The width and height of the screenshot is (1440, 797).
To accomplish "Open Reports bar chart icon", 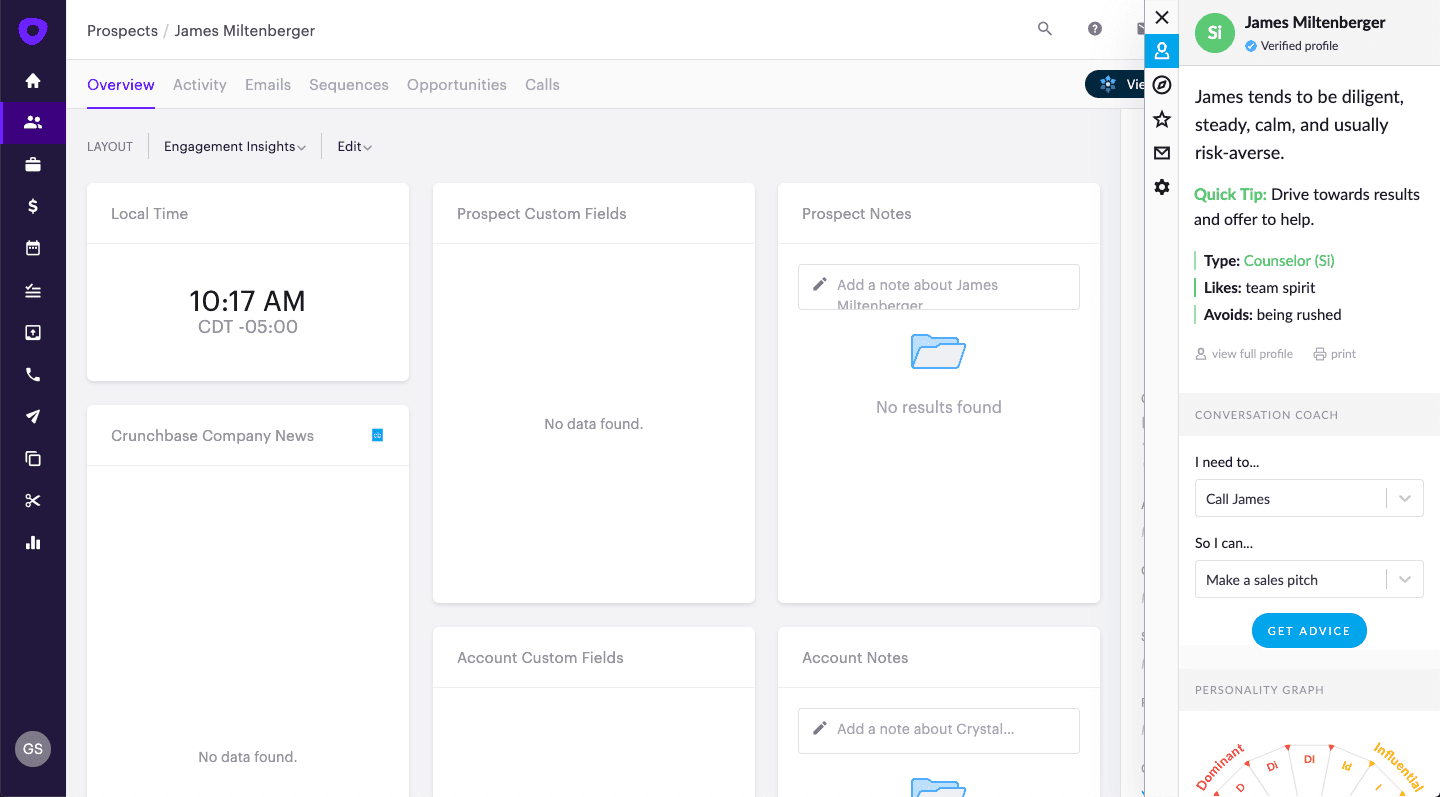I will [33, 543].
